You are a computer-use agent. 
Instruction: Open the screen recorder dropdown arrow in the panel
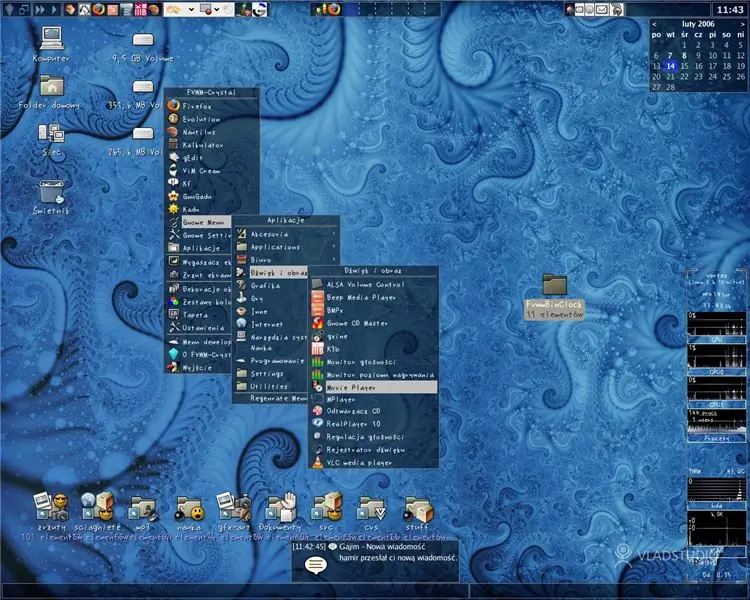[216, 9]
